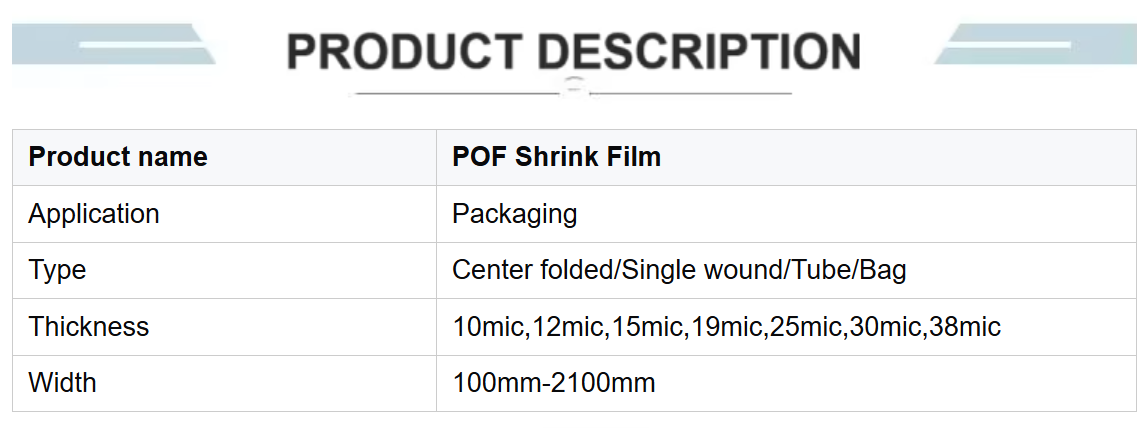This screenshot has width=1143, height=428.
Task: Select the Width row label
Action: (63, 382)
